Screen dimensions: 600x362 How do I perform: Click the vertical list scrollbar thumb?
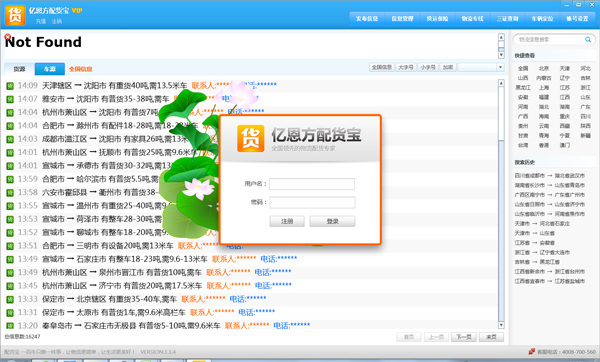pyautogui.click(x=501, y=230)
